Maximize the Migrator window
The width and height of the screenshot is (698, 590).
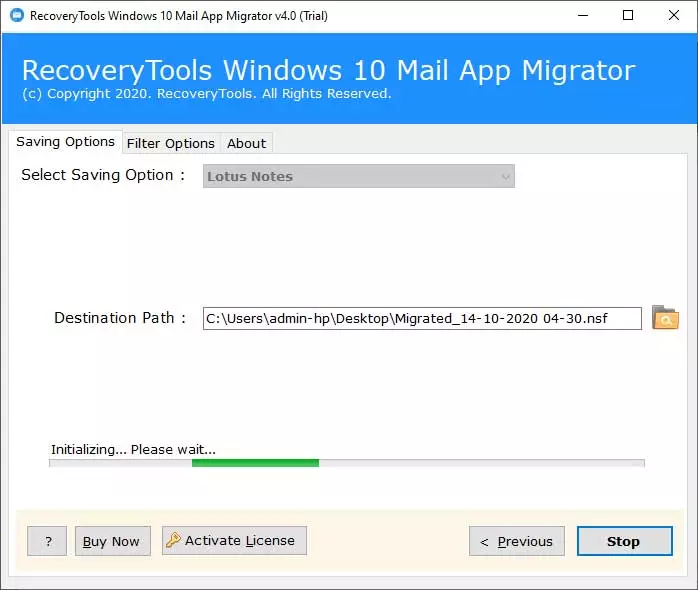[628, 15]
